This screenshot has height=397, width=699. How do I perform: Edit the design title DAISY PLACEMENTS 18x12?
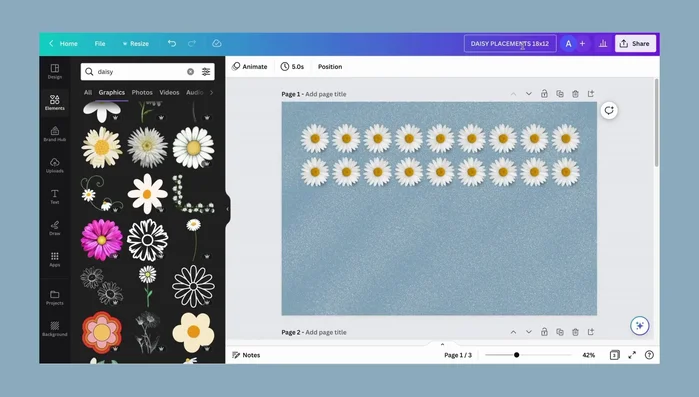pos(510,44)
